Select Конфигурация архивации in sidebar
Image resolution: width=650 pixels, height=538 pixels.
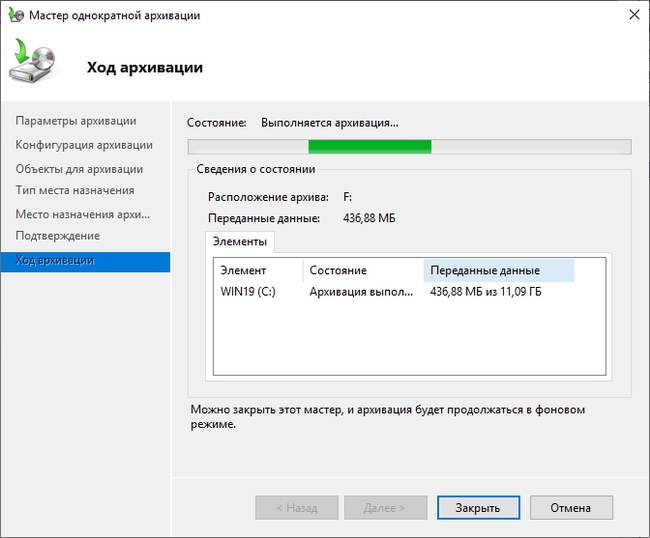pos(84,145)
